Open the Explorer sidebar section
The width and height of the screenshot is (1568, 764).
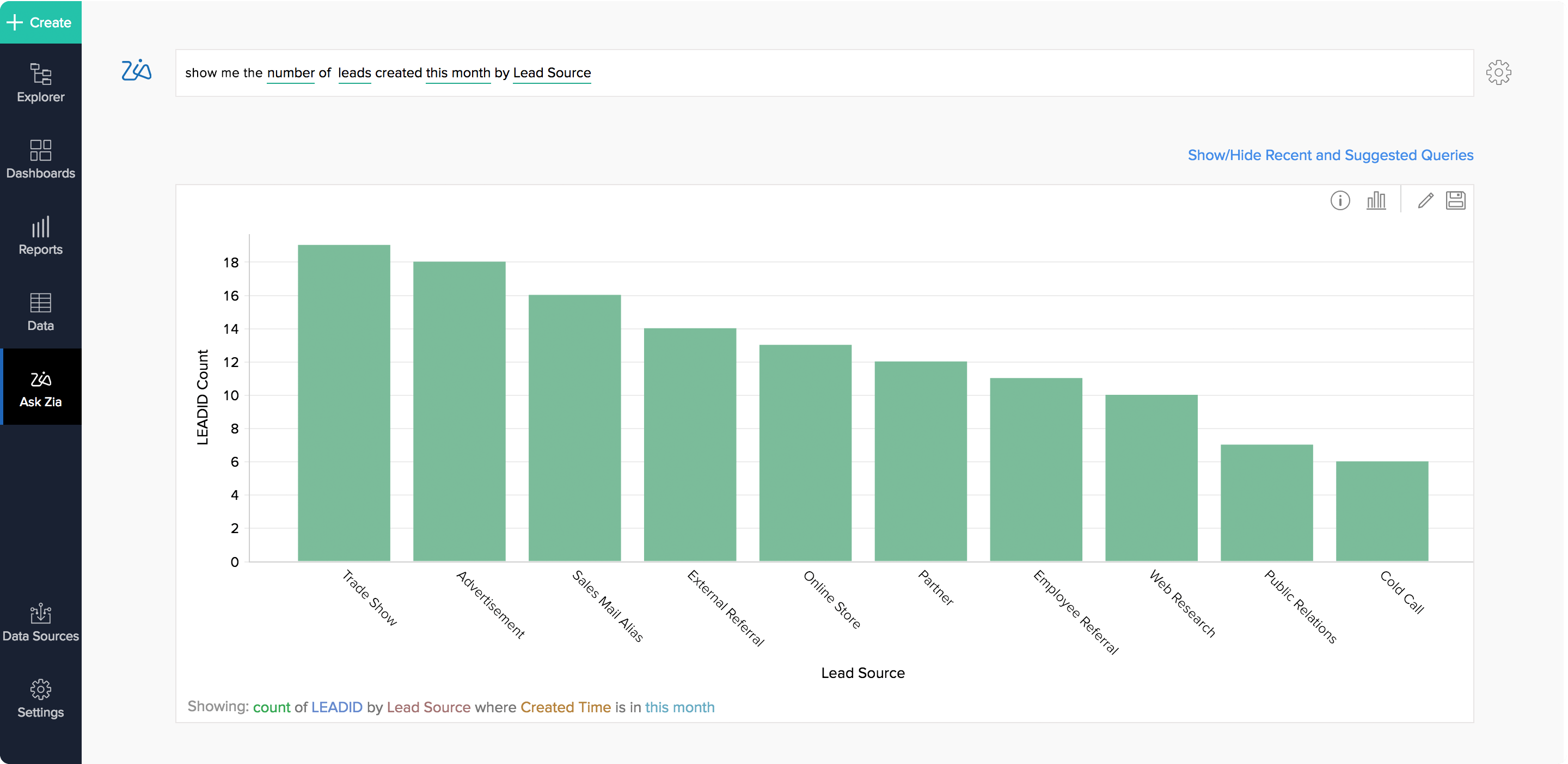[40, 83]
